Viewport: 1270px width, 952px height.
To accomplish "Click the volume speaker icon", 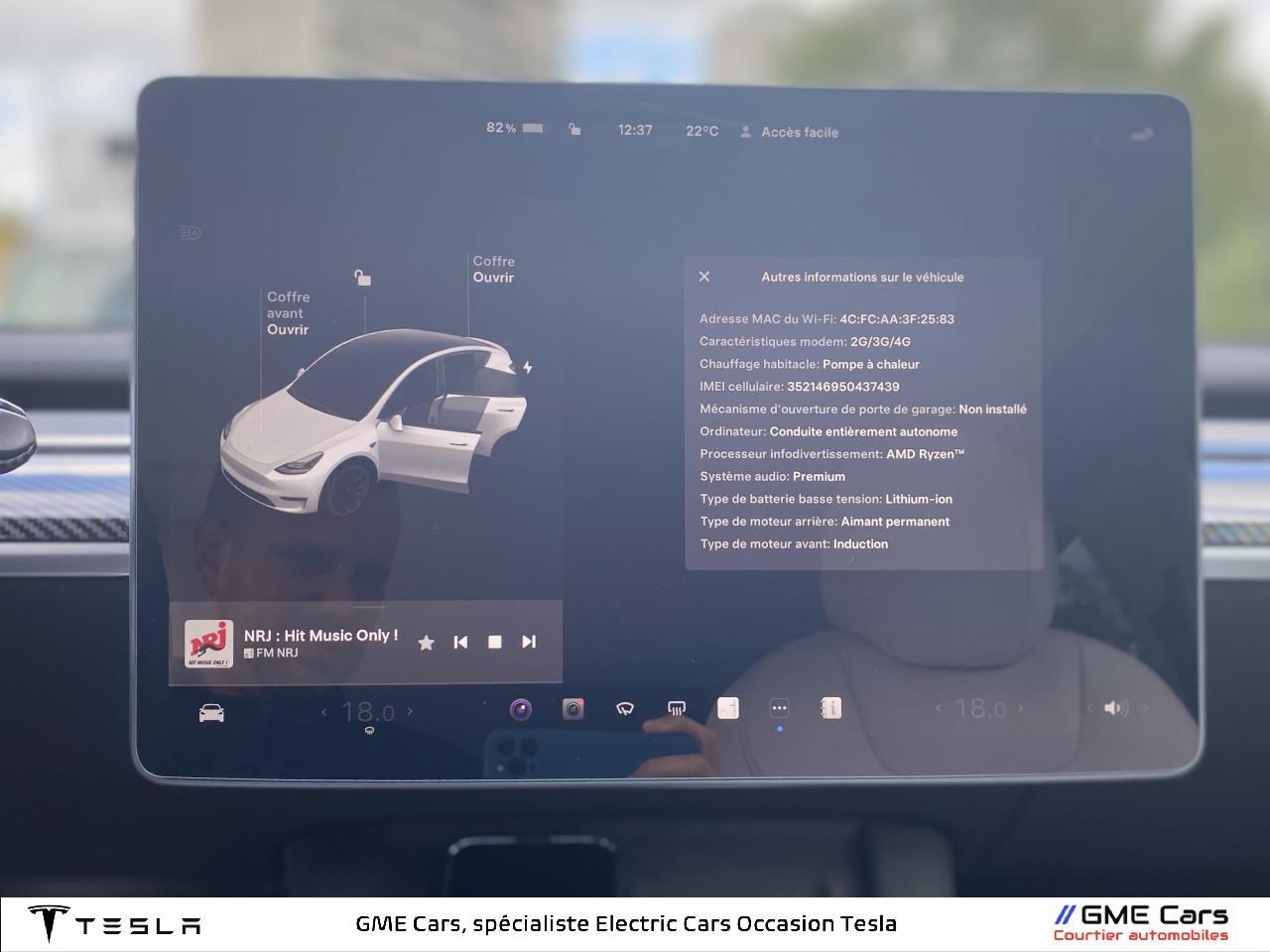I will point(1114,708).
